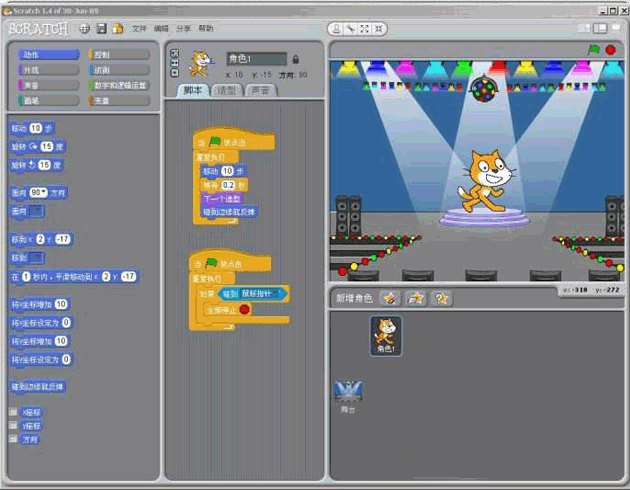Set rotation style to left-right flip only
The width and height of the screenshot is (630, 490).
point(174,63)
